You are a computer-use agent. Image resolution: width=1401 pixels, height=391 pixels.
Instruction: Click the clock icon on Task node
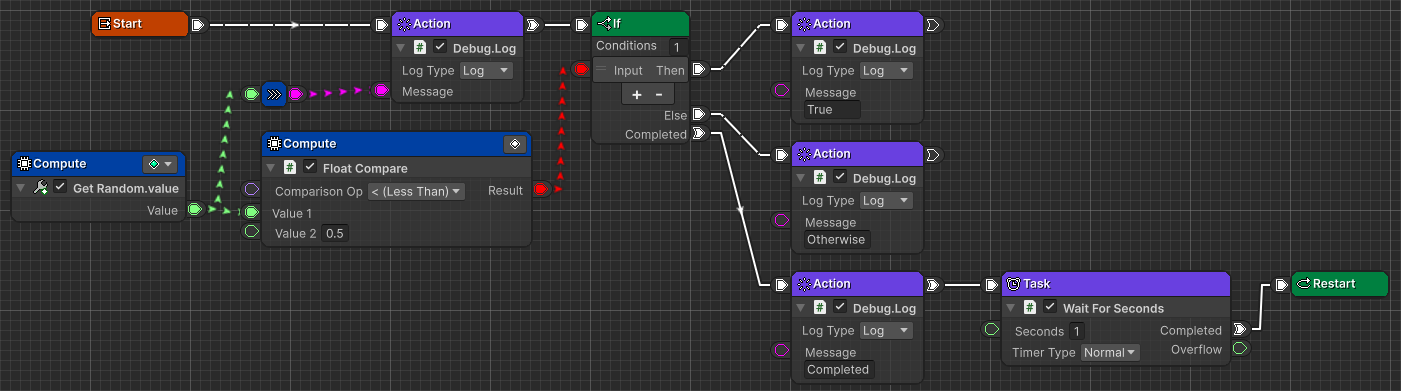tap(1012, 284)
